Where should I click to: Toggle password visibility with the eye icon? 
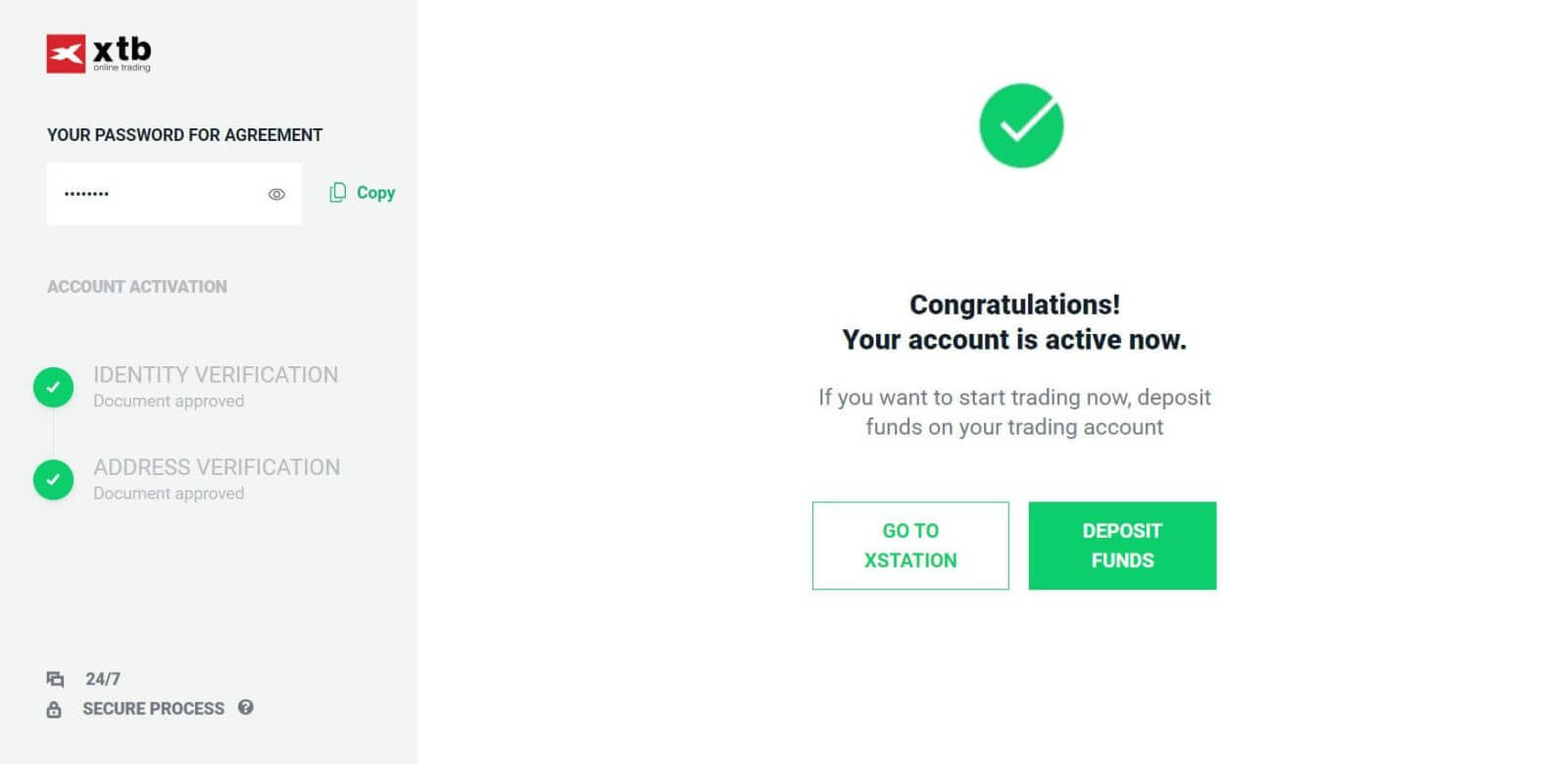pos(276,194)
